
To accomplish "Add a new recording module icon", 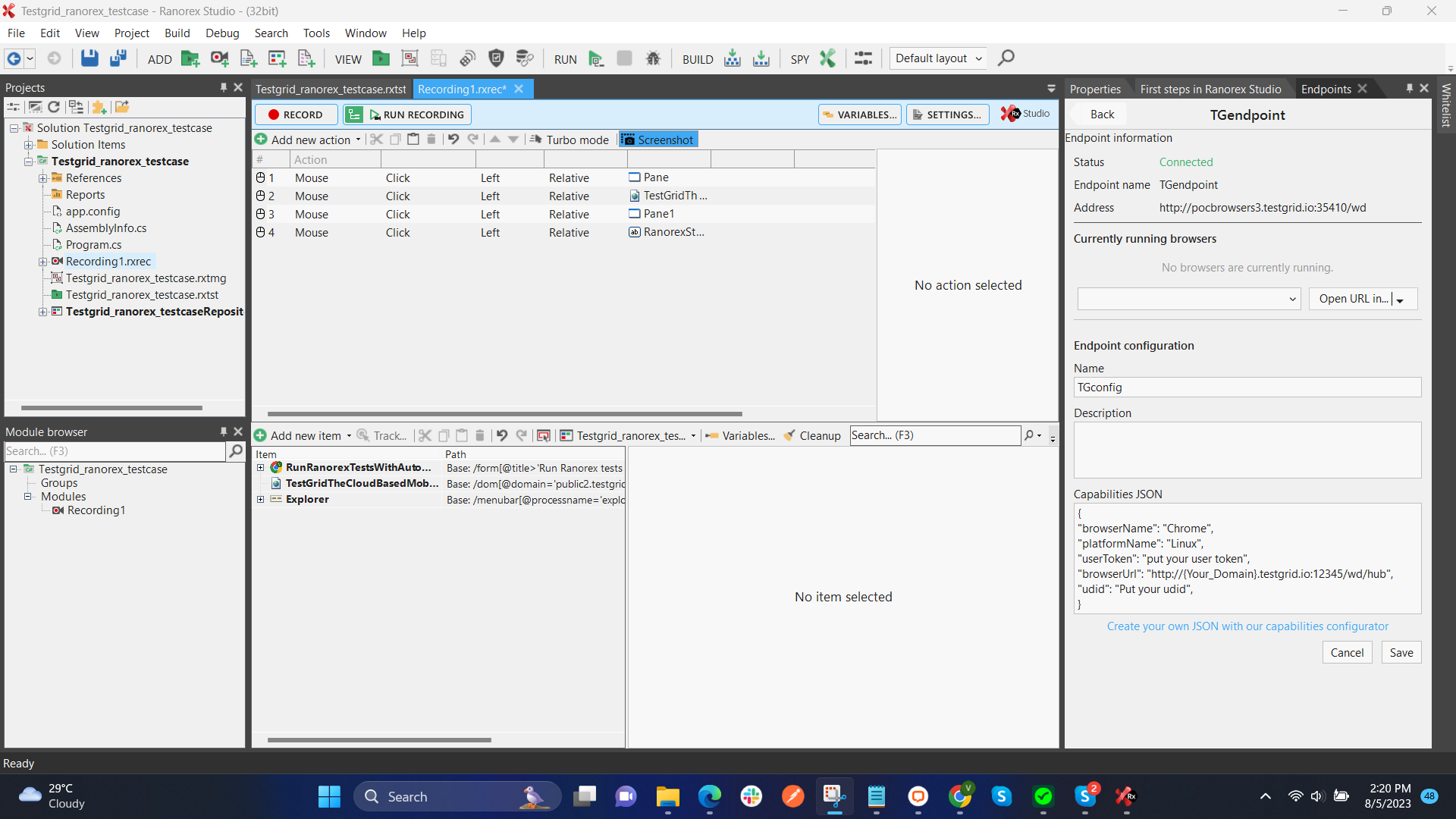I will click(x=219, y=58).
